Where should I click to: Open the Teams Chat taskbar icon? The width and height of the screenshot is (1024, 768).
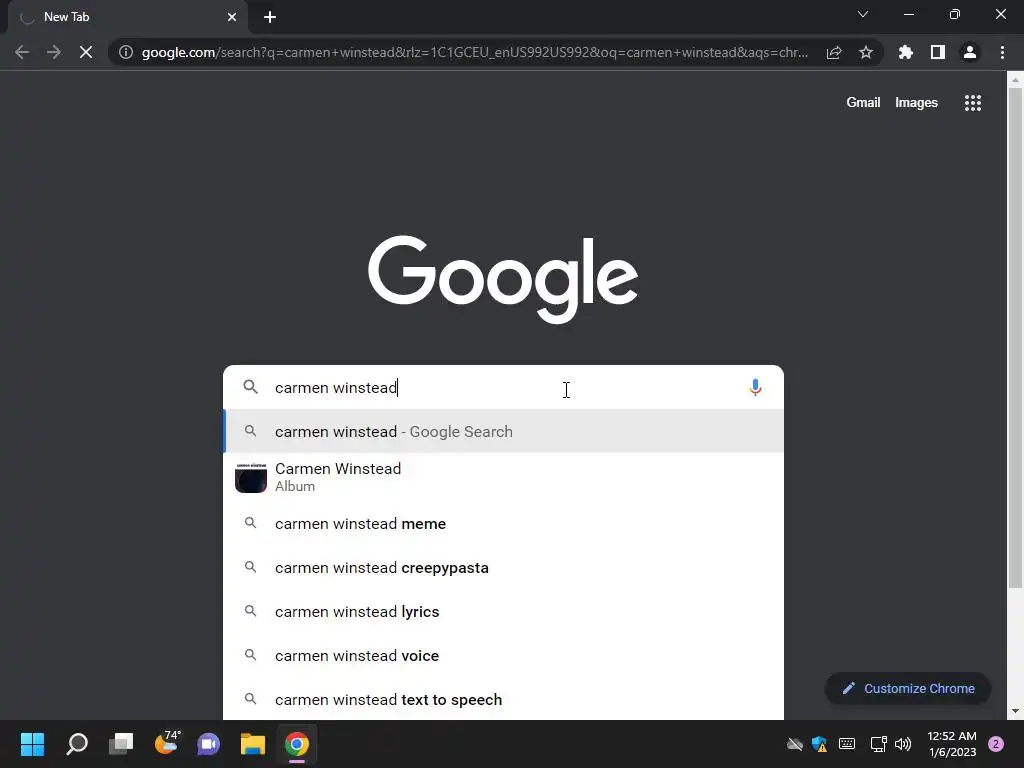[x=209, y=744]
